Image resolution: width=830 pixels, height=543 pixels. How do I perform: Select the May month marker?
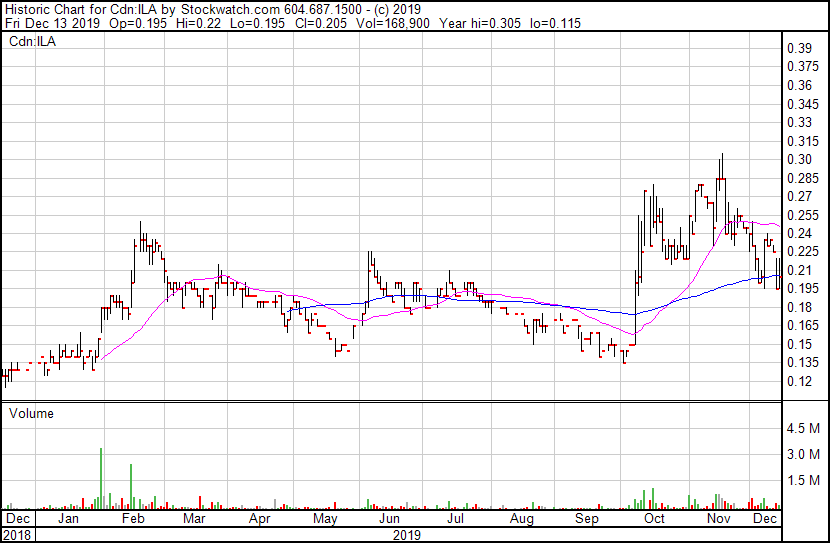click(x=325, y=520)
